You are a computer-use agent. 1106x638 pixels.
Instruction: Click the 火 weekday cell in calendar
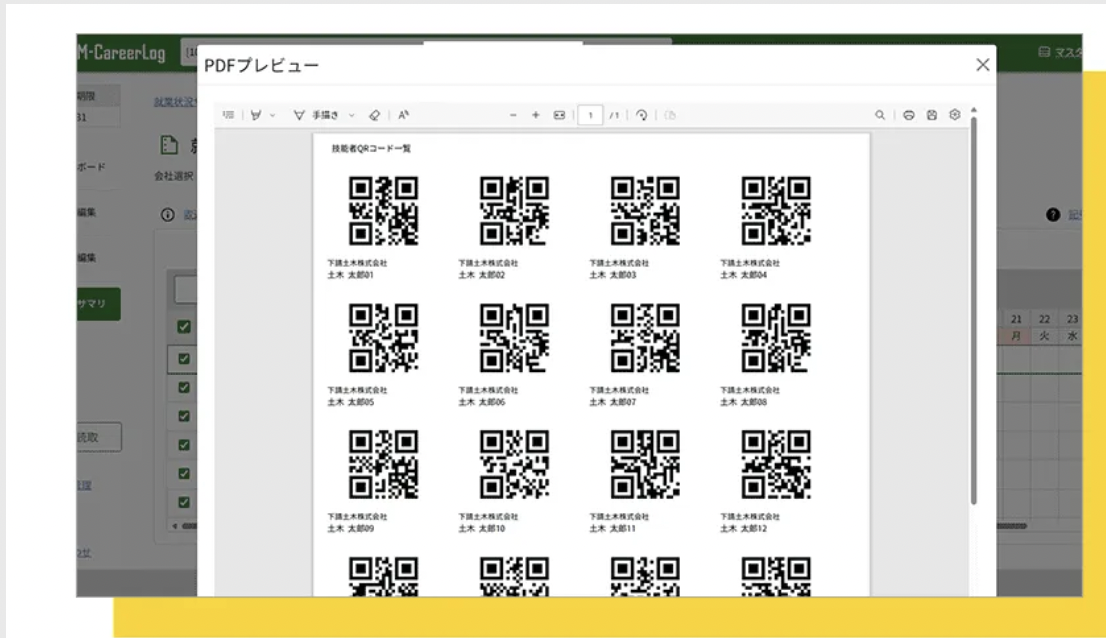coord(1045,336)
